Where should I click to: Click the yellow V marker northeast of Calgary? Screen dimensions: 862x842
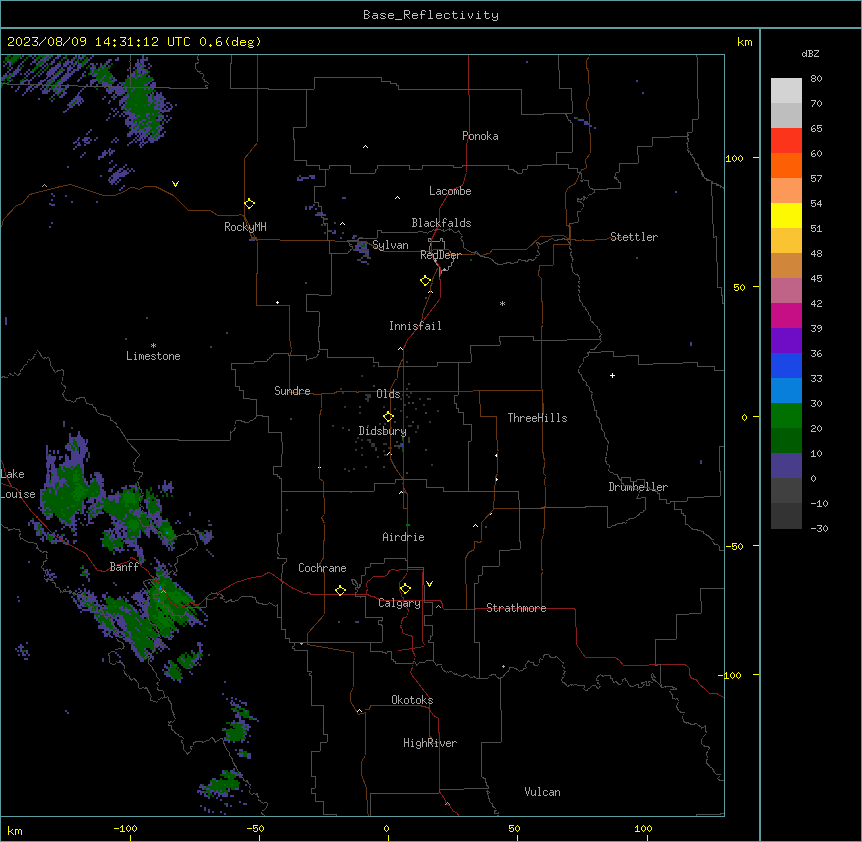coord(429,584)
